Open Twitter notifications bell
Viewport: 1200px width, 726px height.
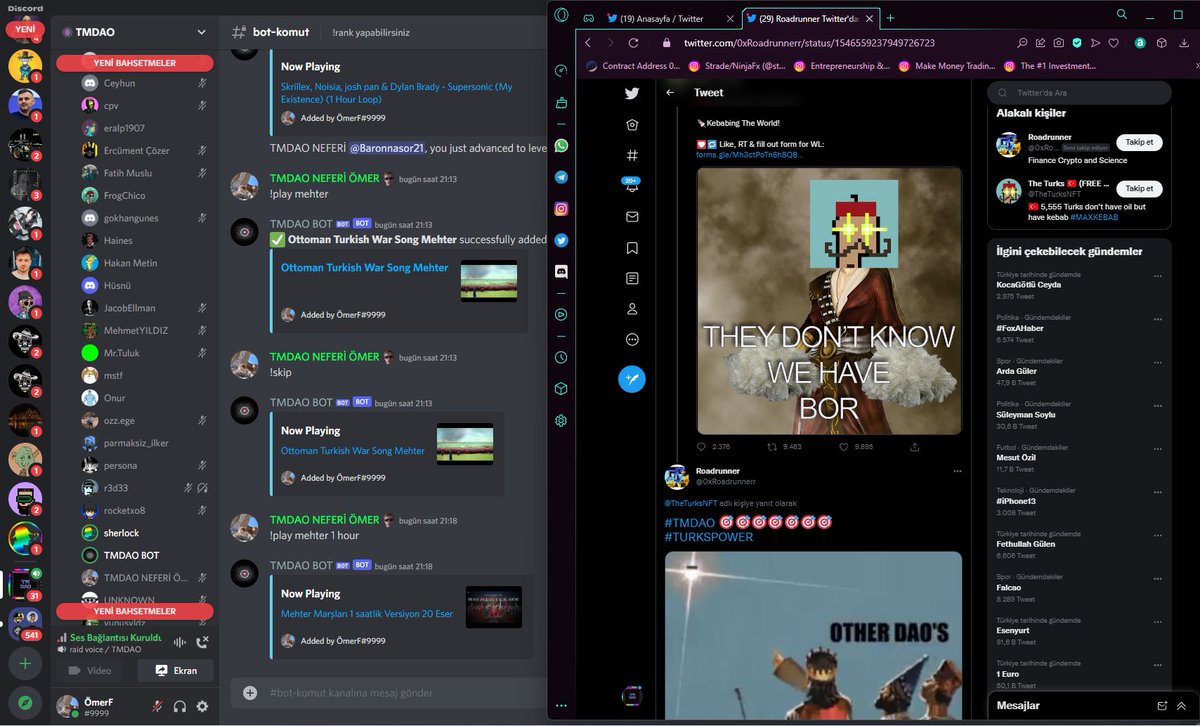pyautogui.click(x=632, y=186)
